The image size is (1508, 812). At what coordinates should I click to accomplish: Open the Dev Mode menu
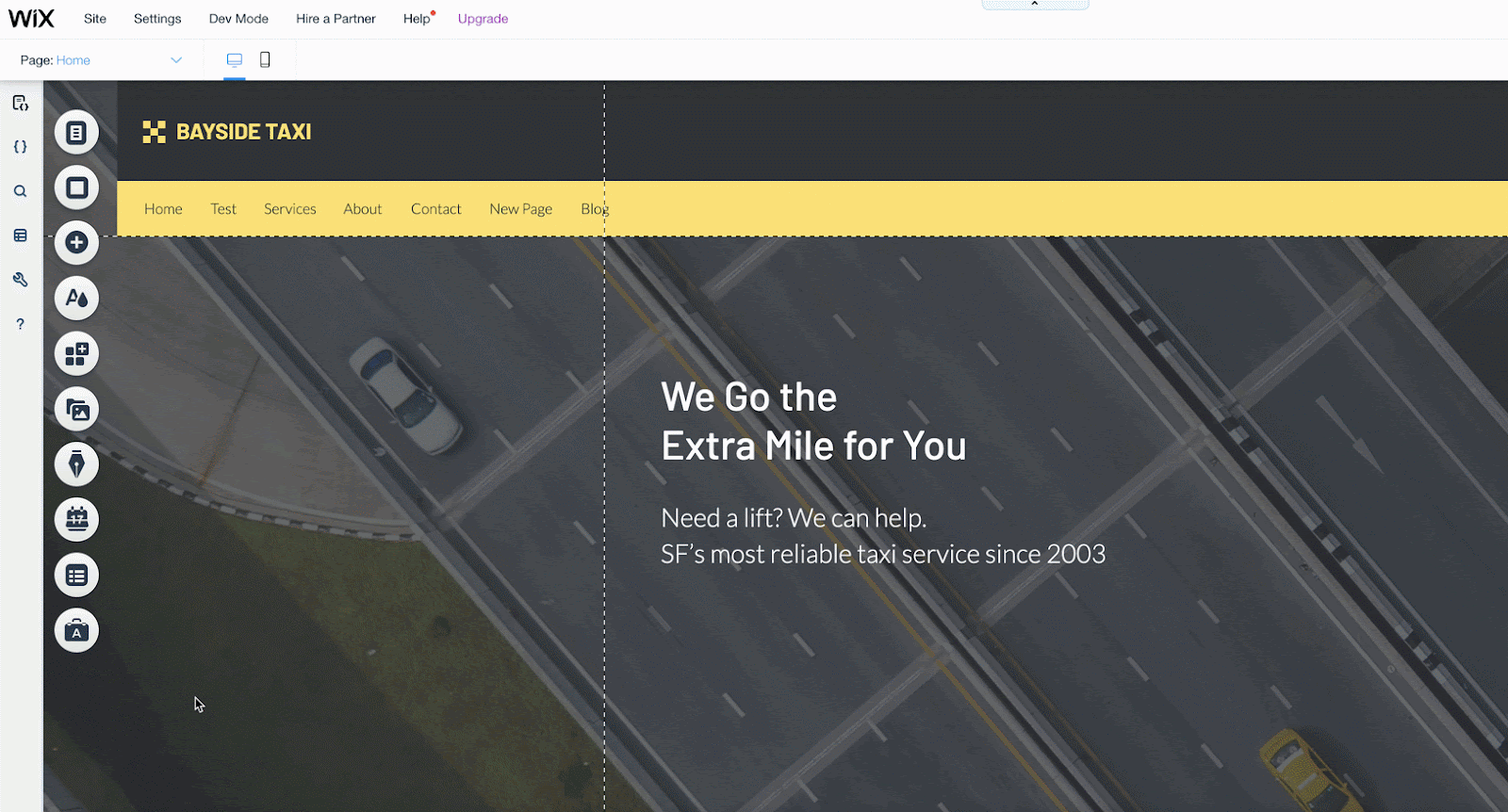click(x=238, y=19)
